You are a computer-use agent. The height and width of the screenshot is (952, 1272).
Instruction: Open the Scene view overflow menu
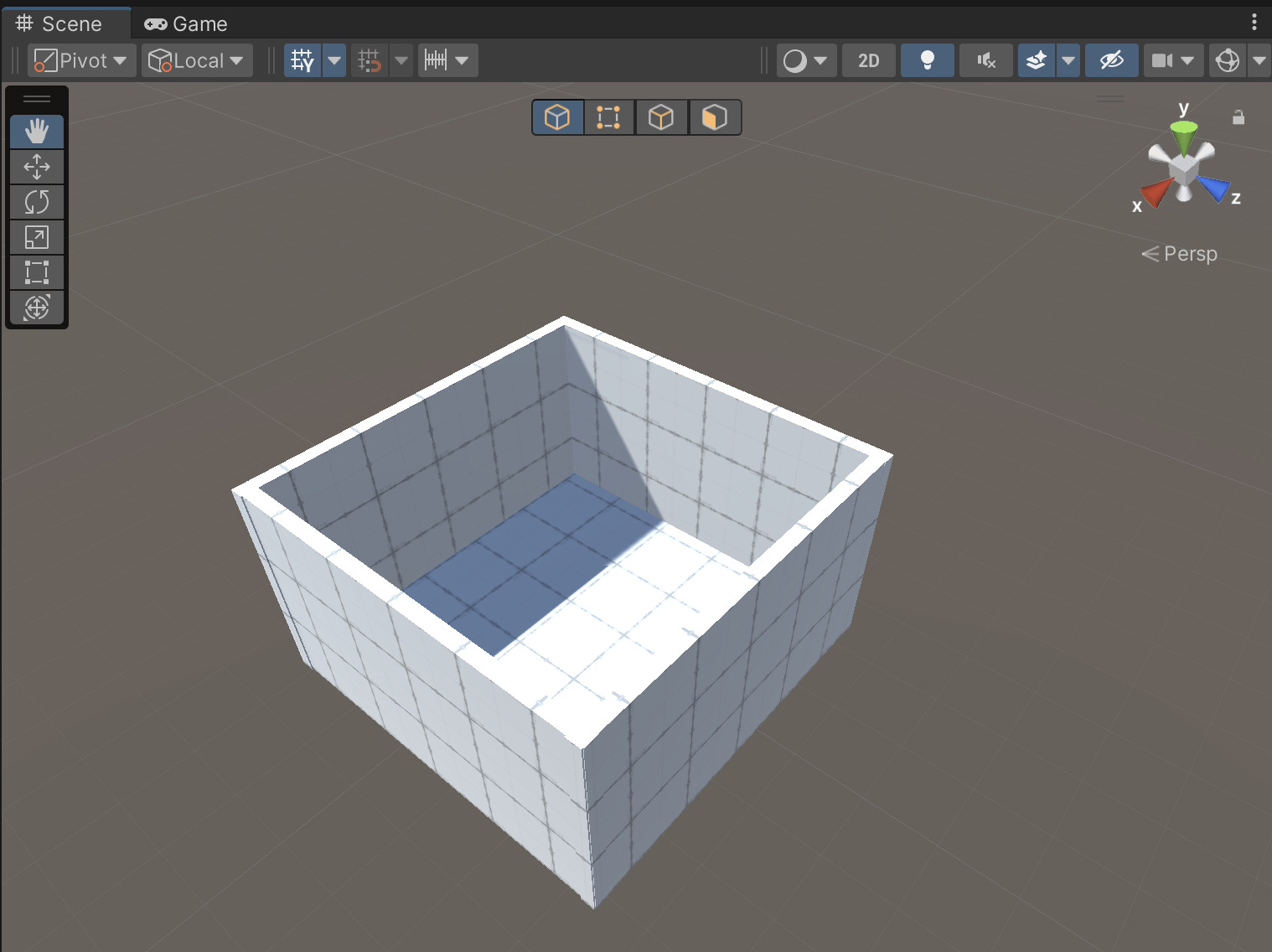pos(1254,21)
